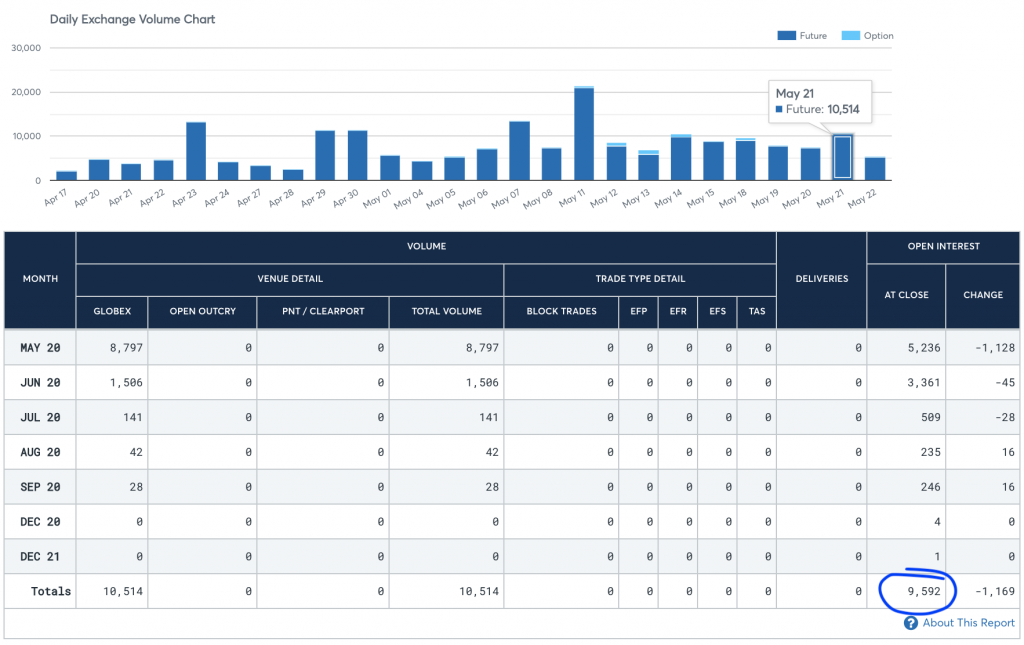Select the Apr 23 bar in chart
This screenshot has width=1024, height=645.
pyautogui.click(x=196, y=151)
